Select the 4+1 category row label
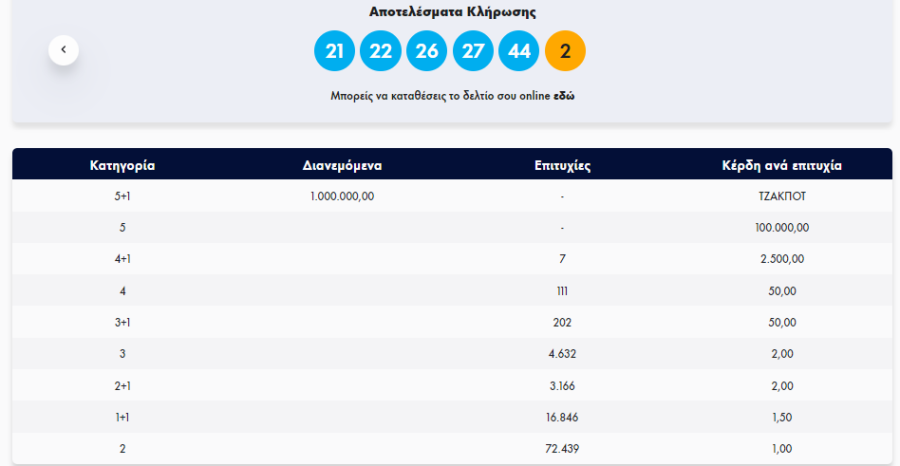Screen dimensions: 900x466 click(x=122, y=259)
